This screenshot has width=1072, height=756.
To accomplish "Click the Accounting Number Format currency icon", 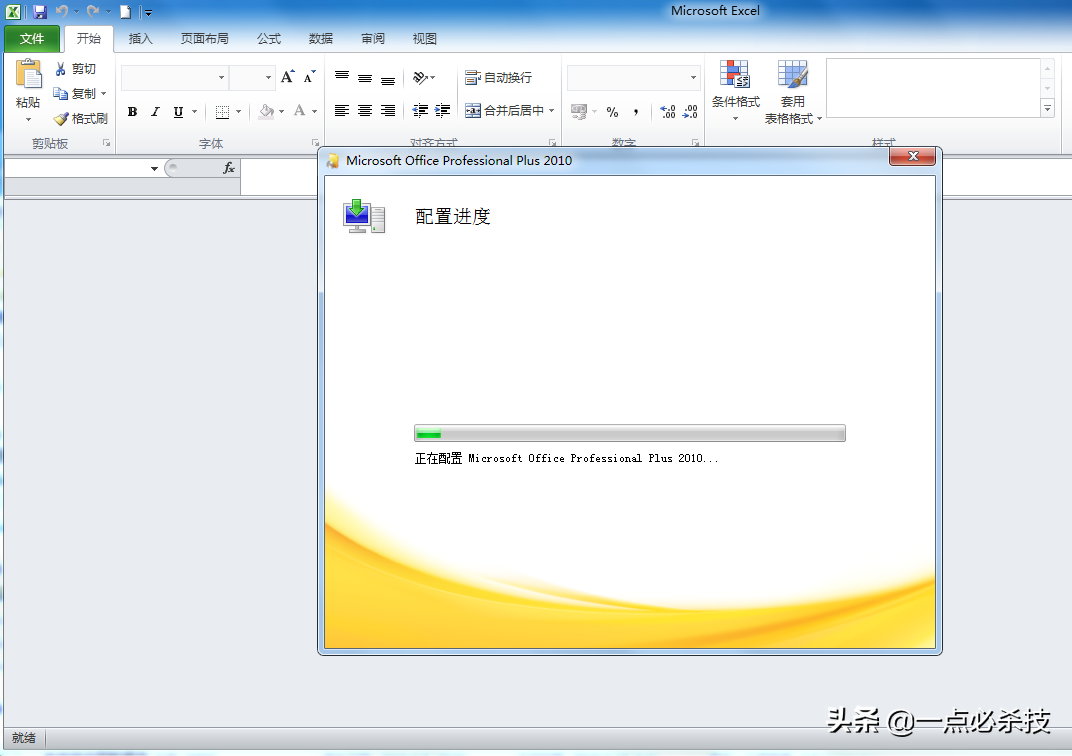I will point(578,112).
